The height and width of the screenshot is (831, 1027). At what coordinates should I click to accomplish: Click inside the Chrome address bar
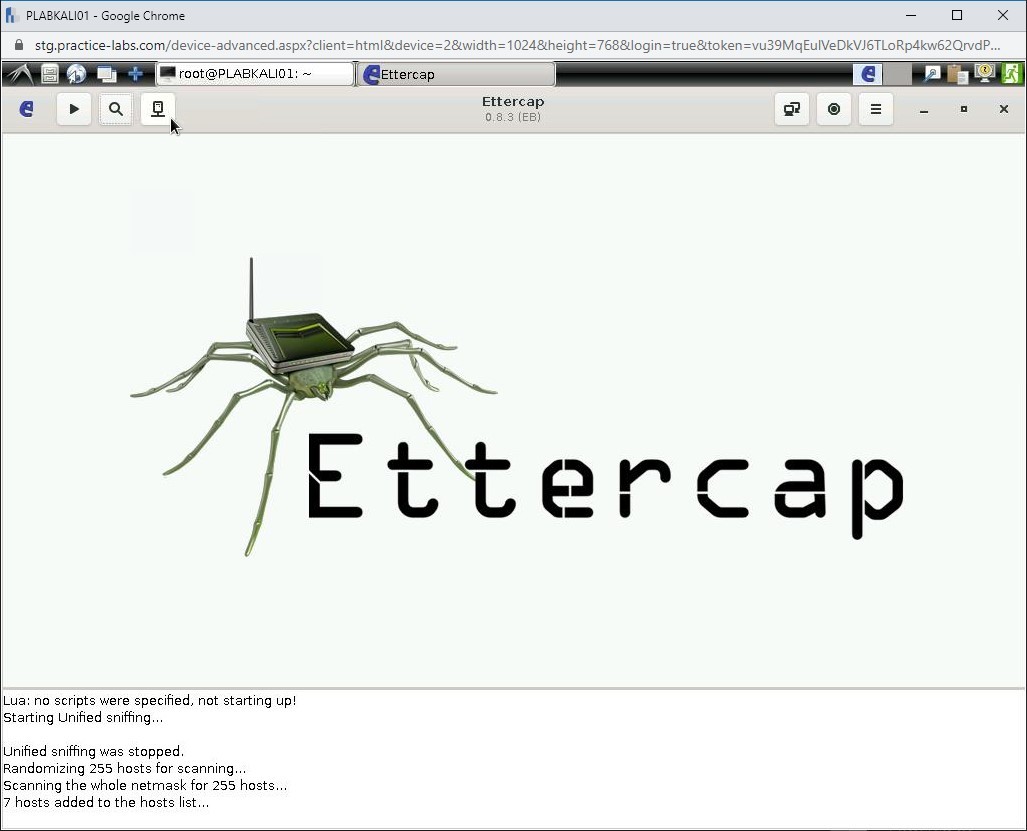point(400,45)
